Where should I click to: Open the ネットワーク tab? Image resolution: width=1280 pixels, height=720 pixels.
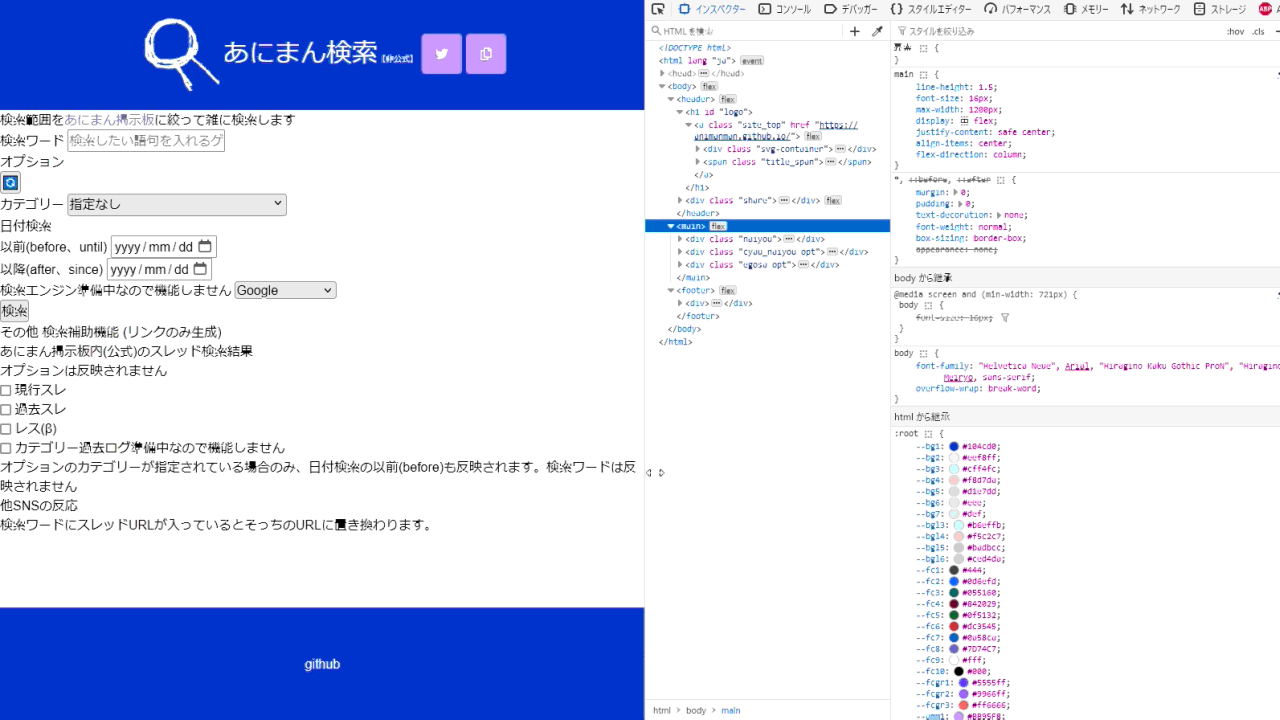(1151, 9)
